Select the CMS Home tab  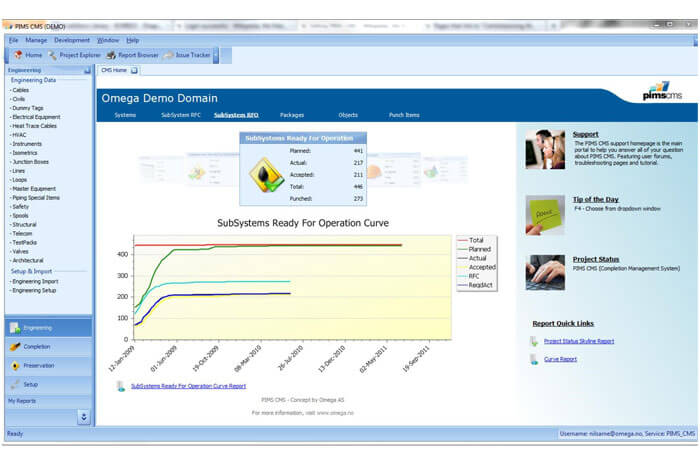pyautogui.click(x=119, y=70)
